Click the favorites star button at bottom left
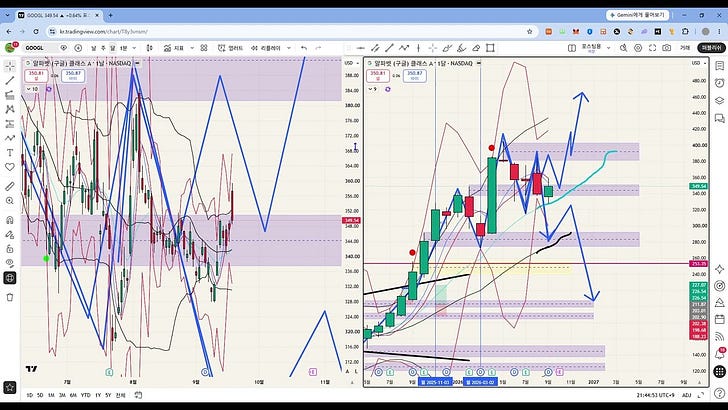The width and height of the screenshot is (728, 410). [x=10, y=387]
